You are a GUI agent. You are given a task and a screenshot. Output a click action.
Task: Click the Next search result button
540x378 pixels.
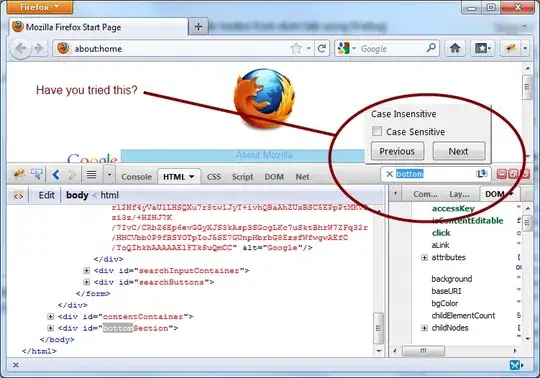[458, 151]
